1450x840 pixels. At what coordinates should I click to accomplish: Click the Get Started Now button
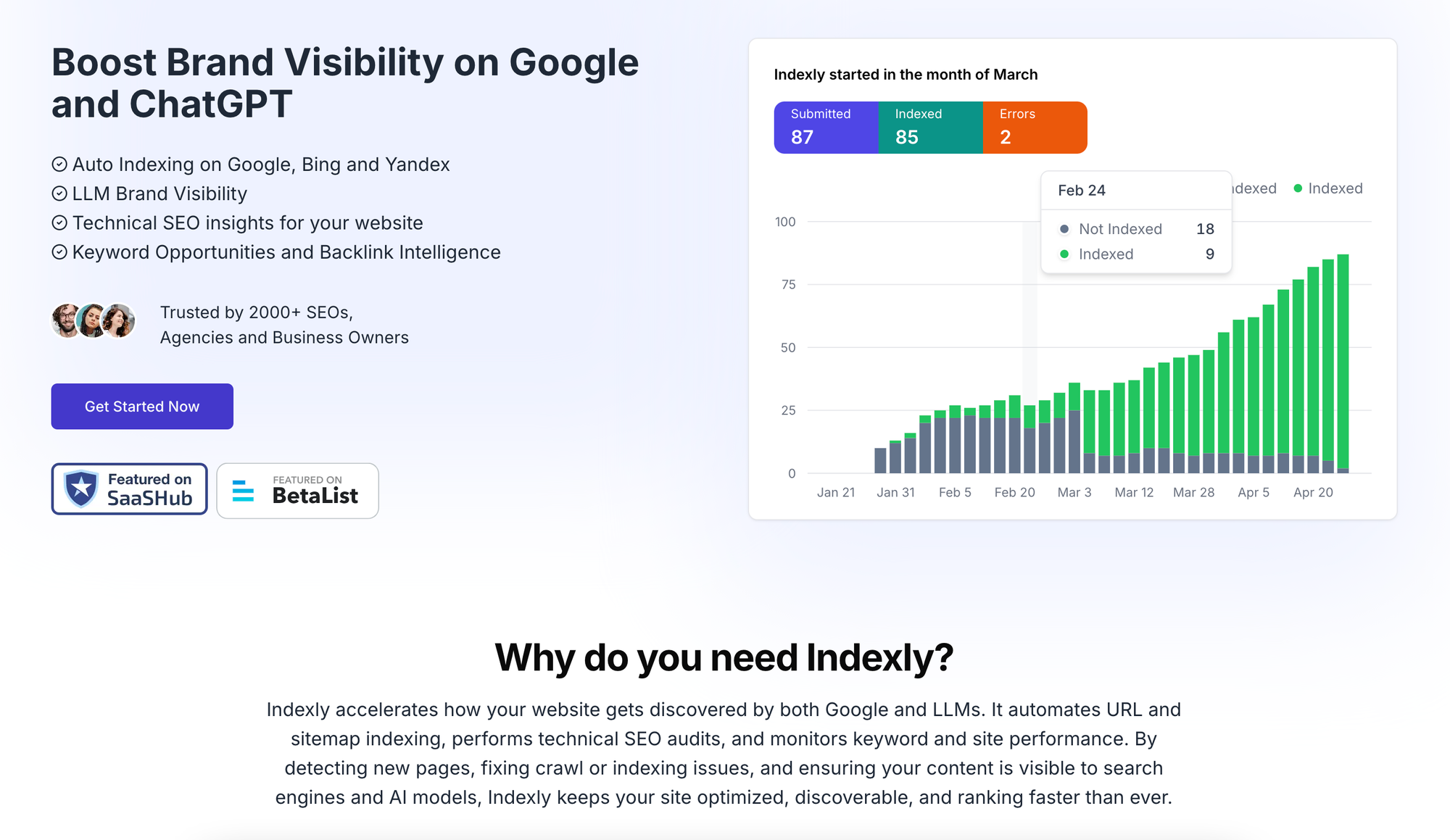pos(142,407)
